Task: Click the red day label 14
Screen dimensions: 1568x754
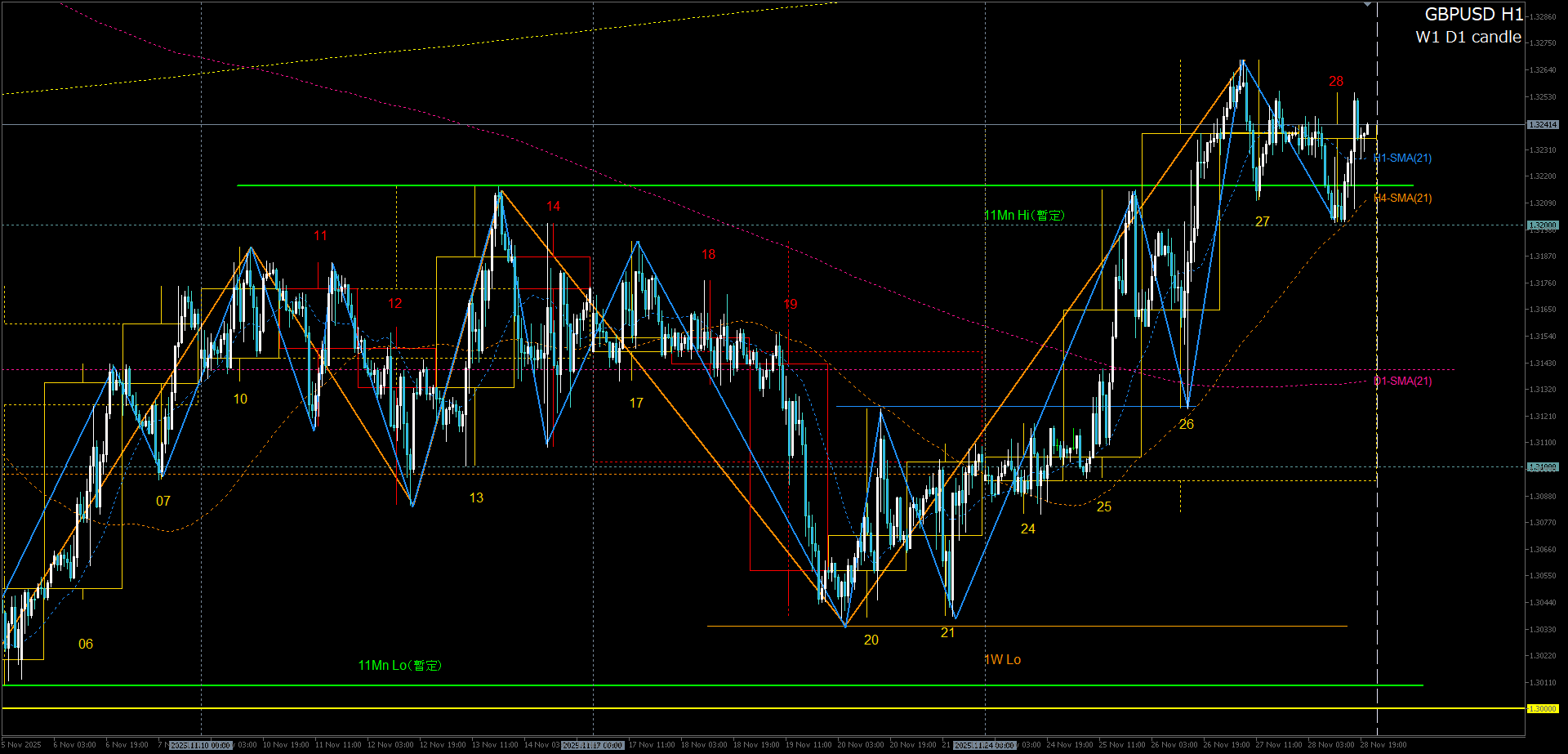Action: pyautogui.click(x=554, y=207)
